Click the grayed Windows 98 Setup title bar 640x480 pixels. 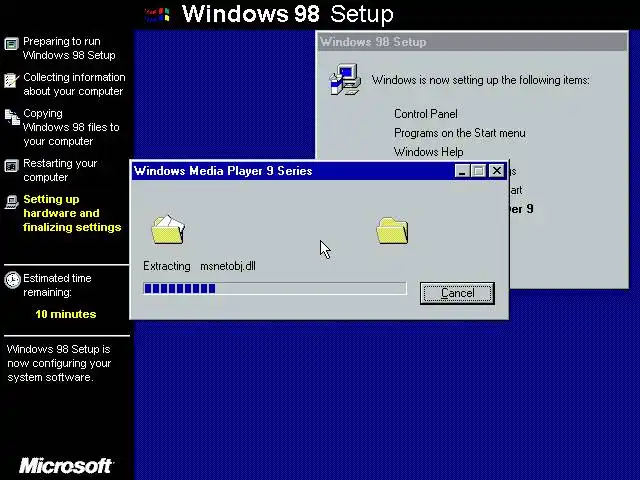472,42
